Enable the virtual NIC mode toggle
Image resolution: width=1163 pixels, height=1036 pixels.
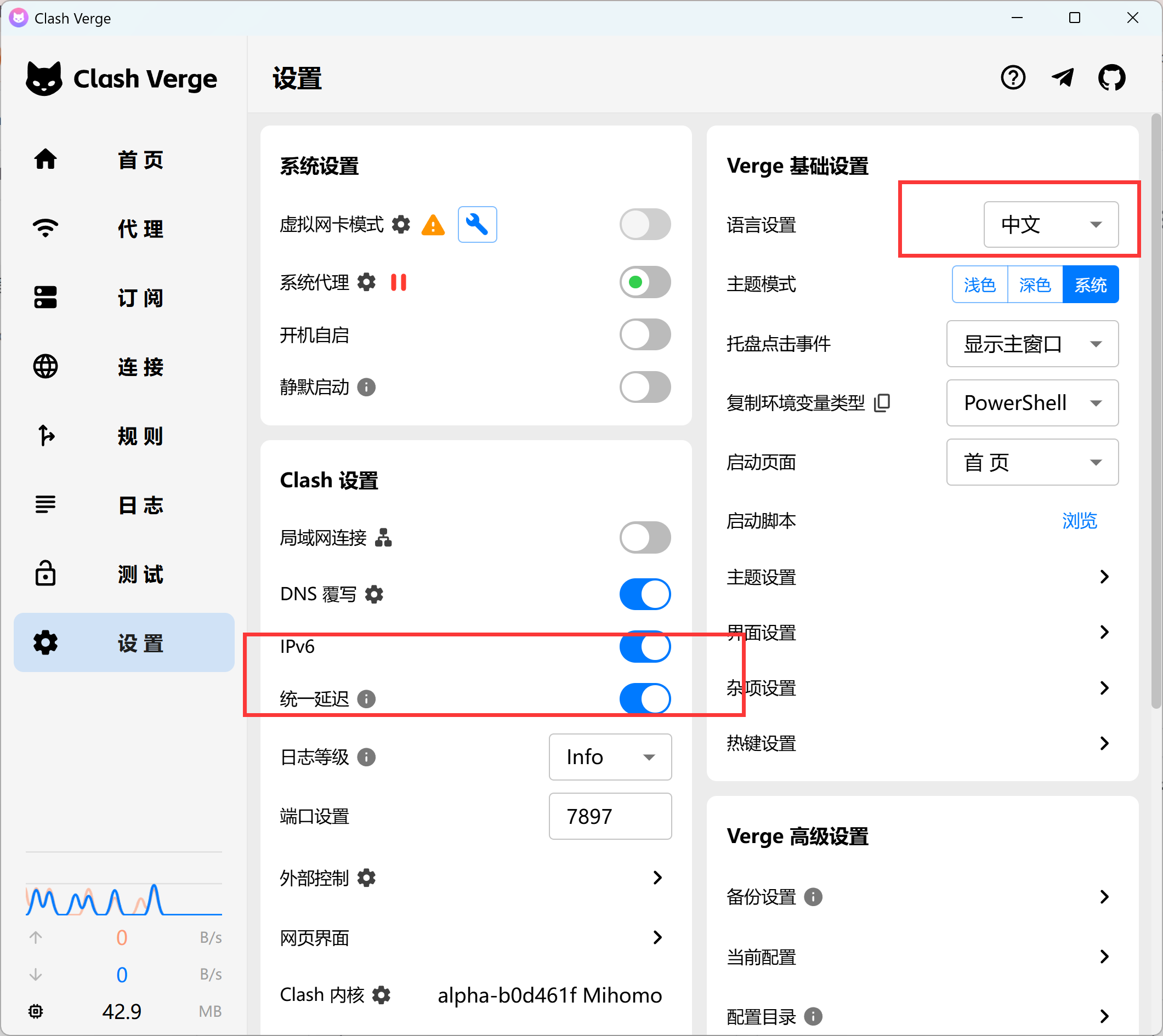(x=644, y=224)
